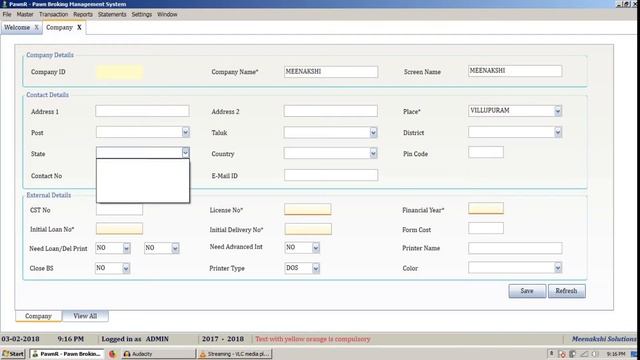Click the Address 2 field
This screenshot has width=640, height=360.
pos(331,111)
